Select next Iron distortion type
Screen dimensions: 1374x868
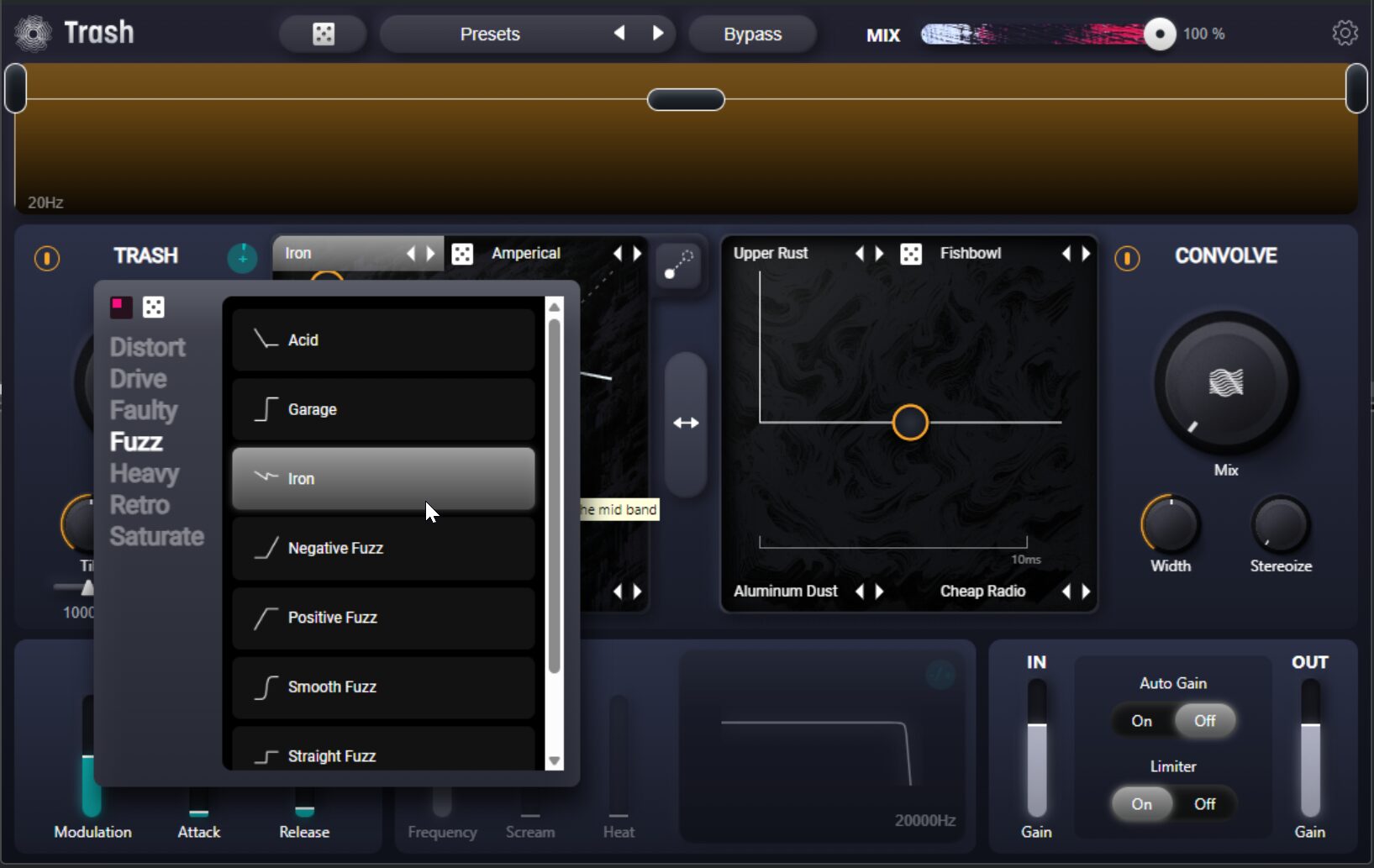431,253
